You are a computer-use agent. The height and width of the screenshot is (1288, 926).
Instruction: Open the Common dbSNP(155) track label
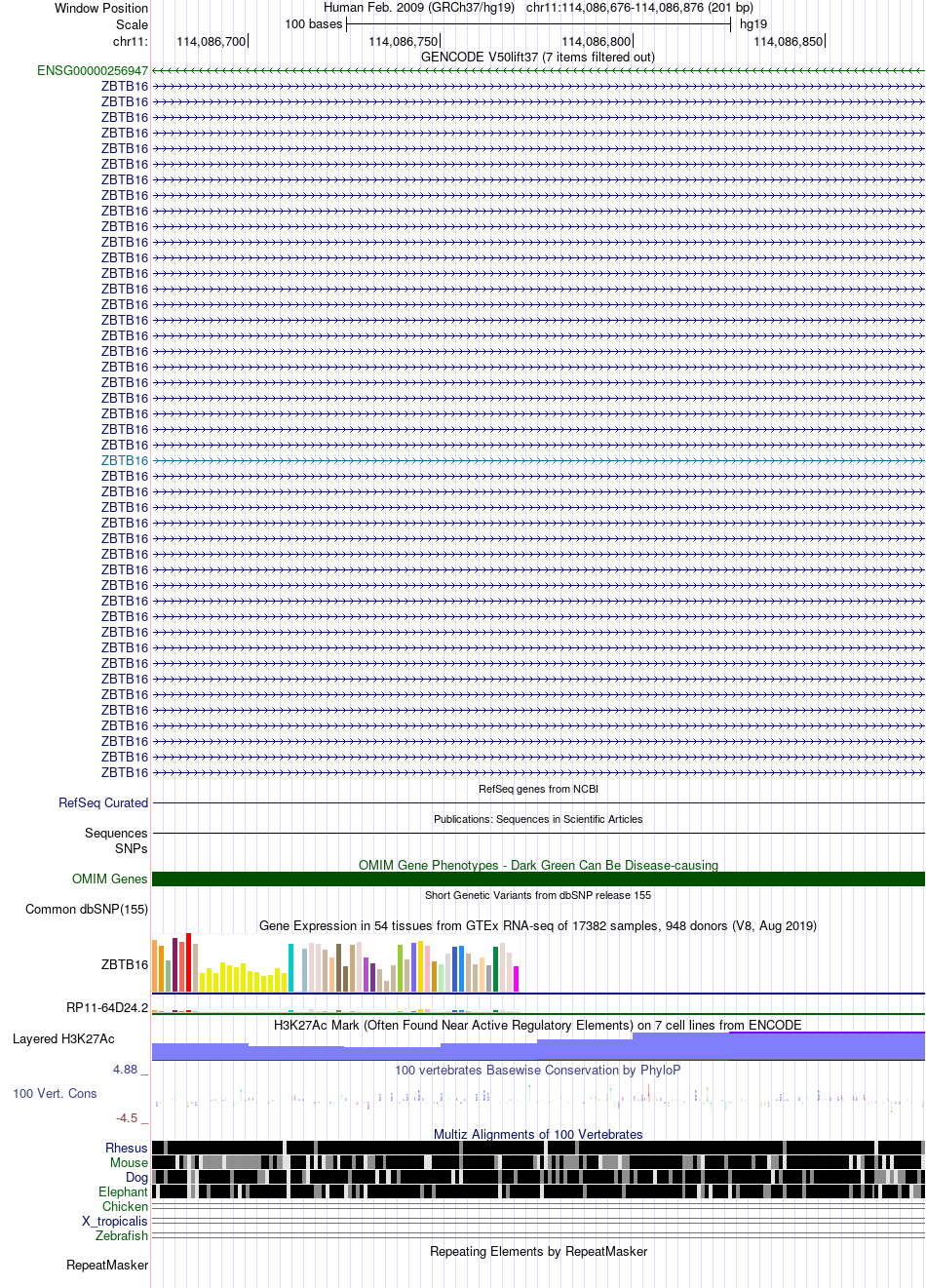coord(87,909)
